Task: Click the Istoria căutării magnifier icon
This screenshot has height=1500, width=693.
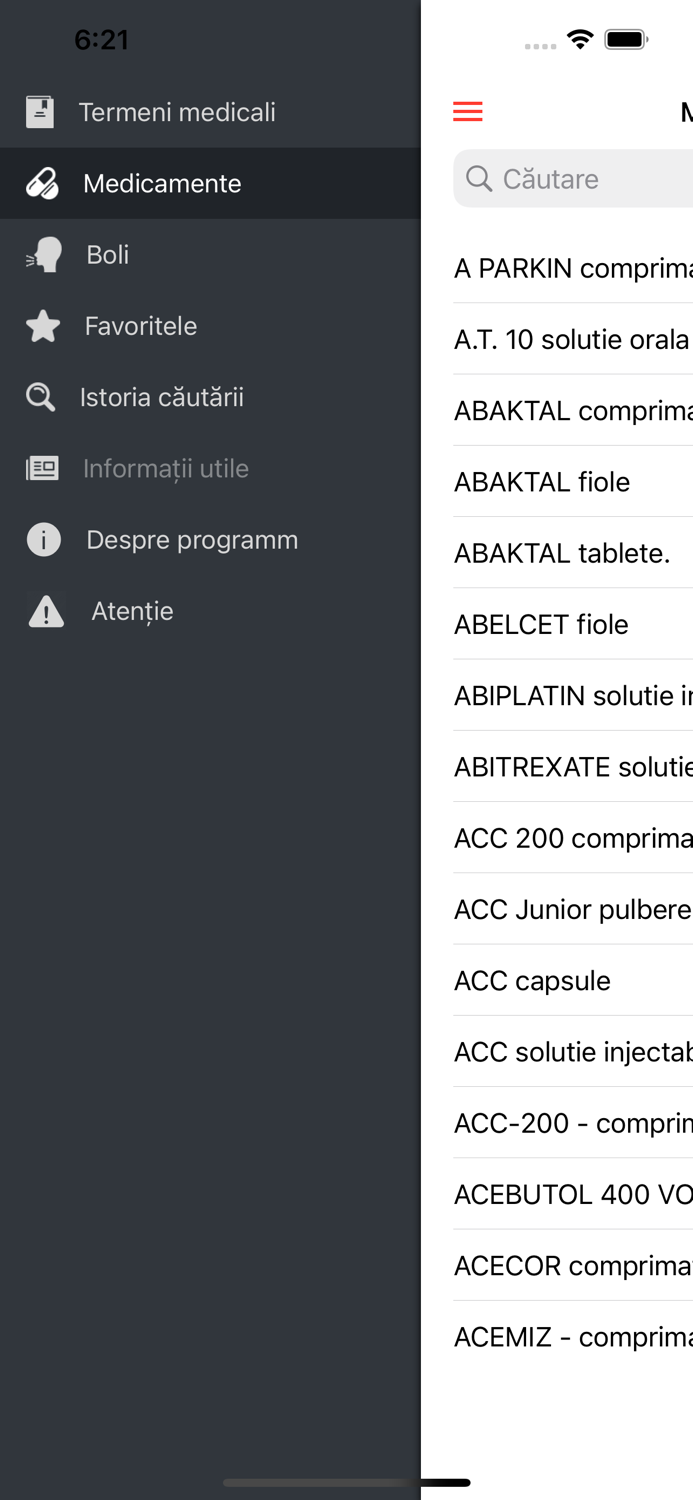Action: (40, 396)
